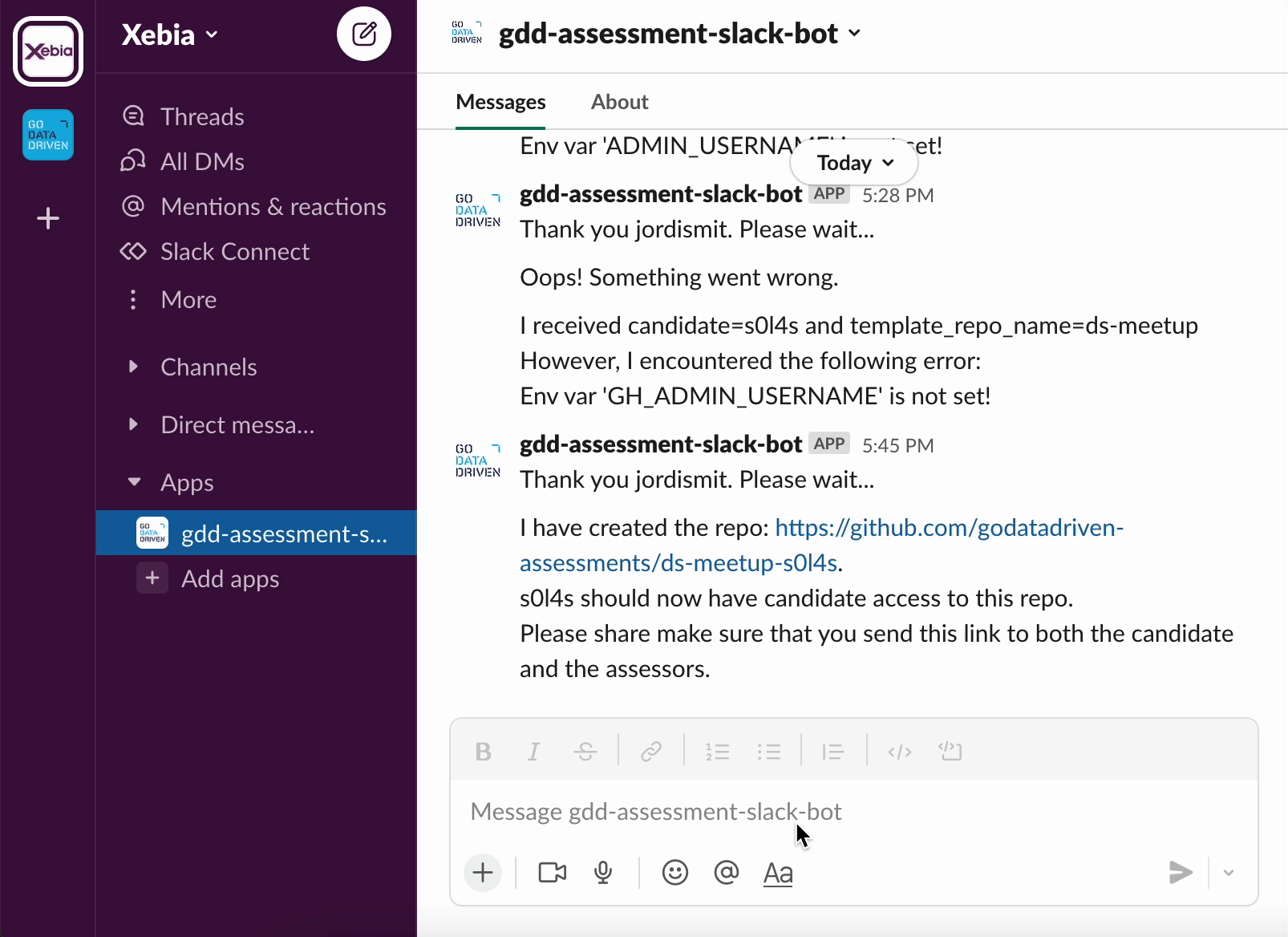Open the Today date dropdown
The height and width of the screenshot is (937, 1288).
854,163
